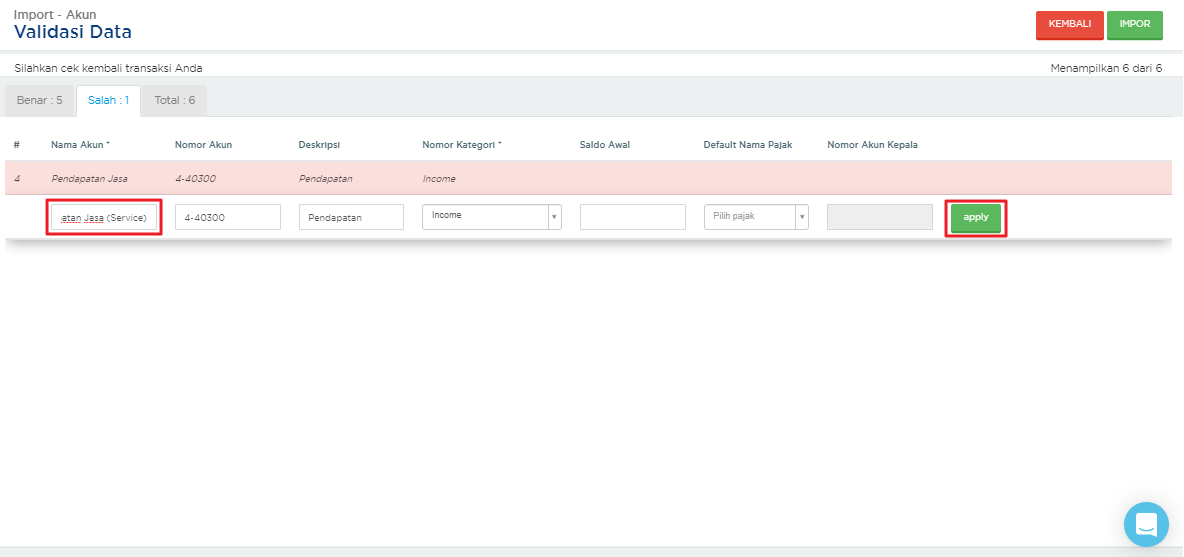Click the disabled Nomor Akun Kepala field

point(880,217)
